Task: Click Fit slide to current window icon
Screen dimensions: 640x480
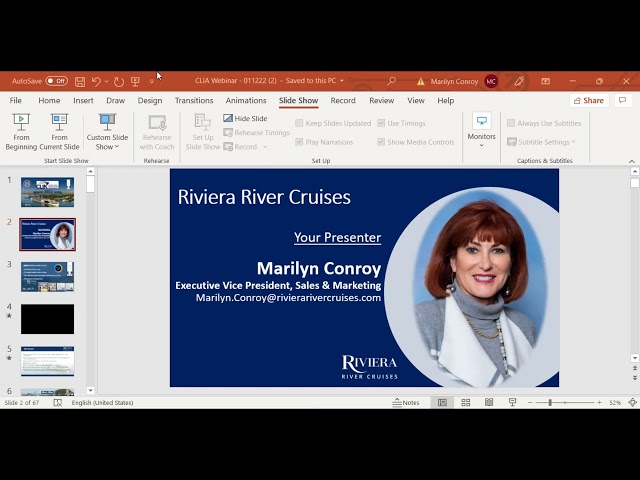Action: coord(632,403)
